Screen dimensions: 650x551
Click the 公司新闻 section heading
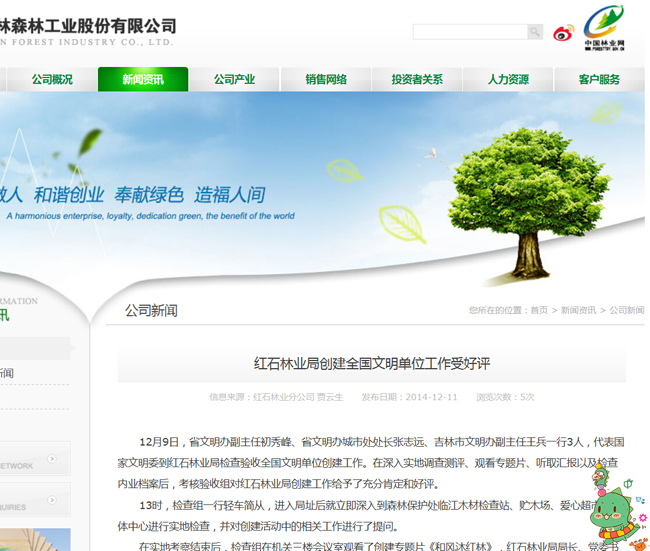(x=151, y=311)
